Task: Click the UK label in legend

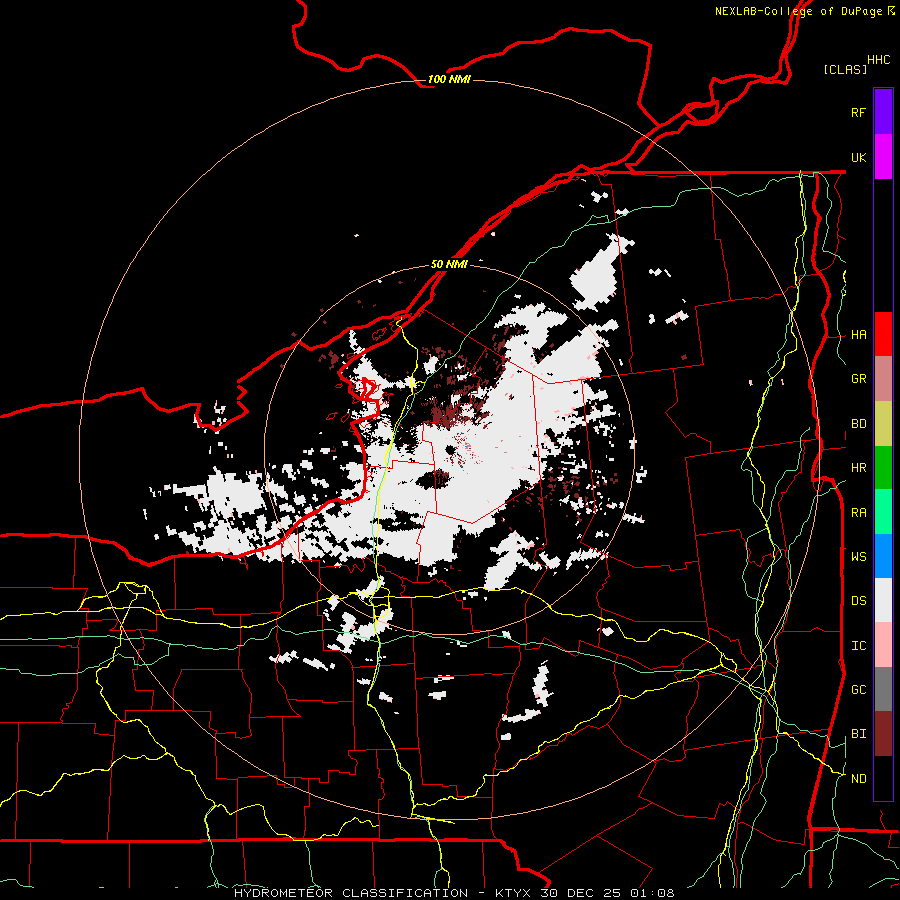Action: [x=858, y=157]
